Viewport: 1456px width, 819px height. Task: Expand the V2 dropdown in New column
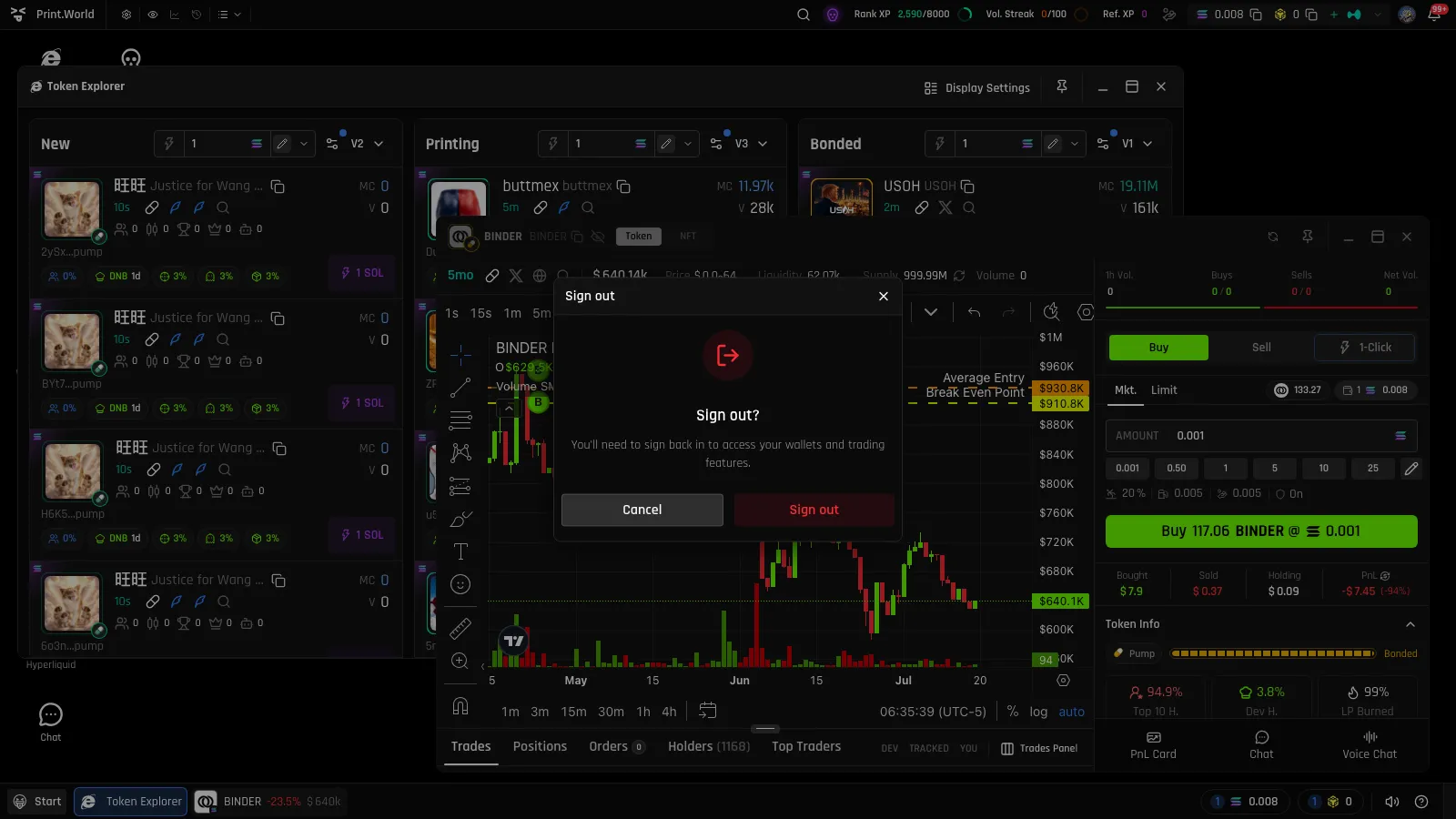click(368, 144)
